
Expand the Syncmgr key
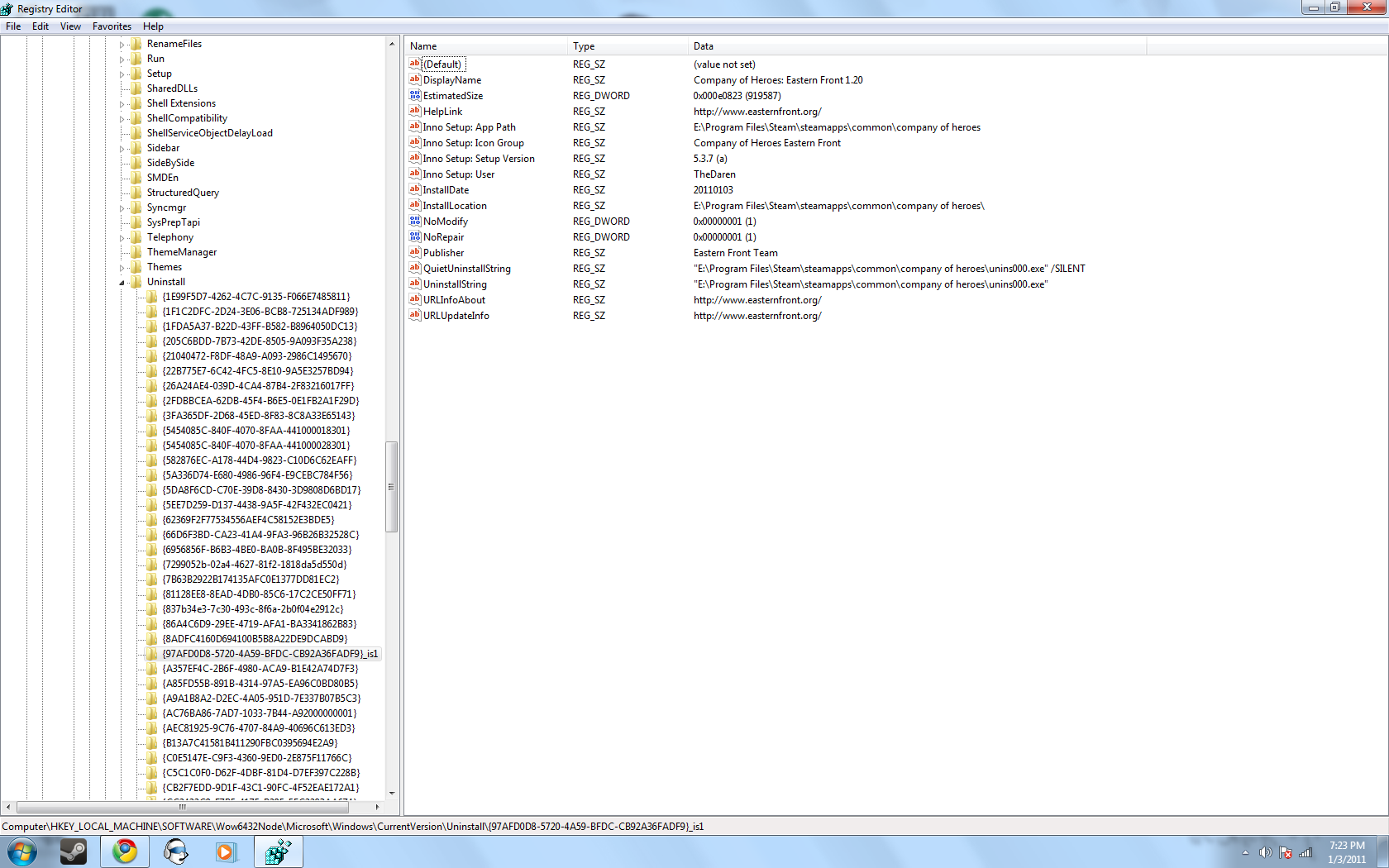(x=122, y=208)
